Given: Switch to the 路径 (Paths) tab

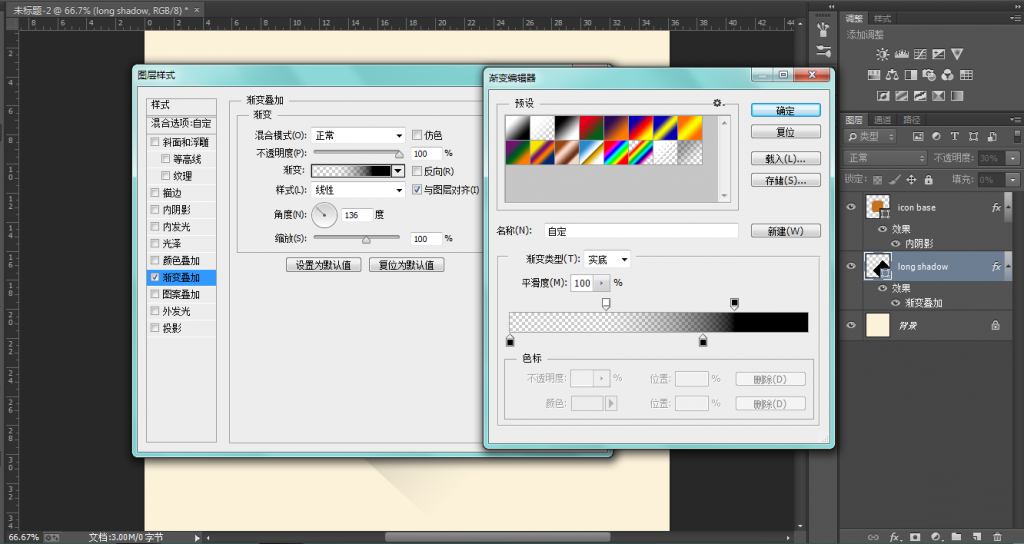Looking at the screenshot, I should point(911,119).
